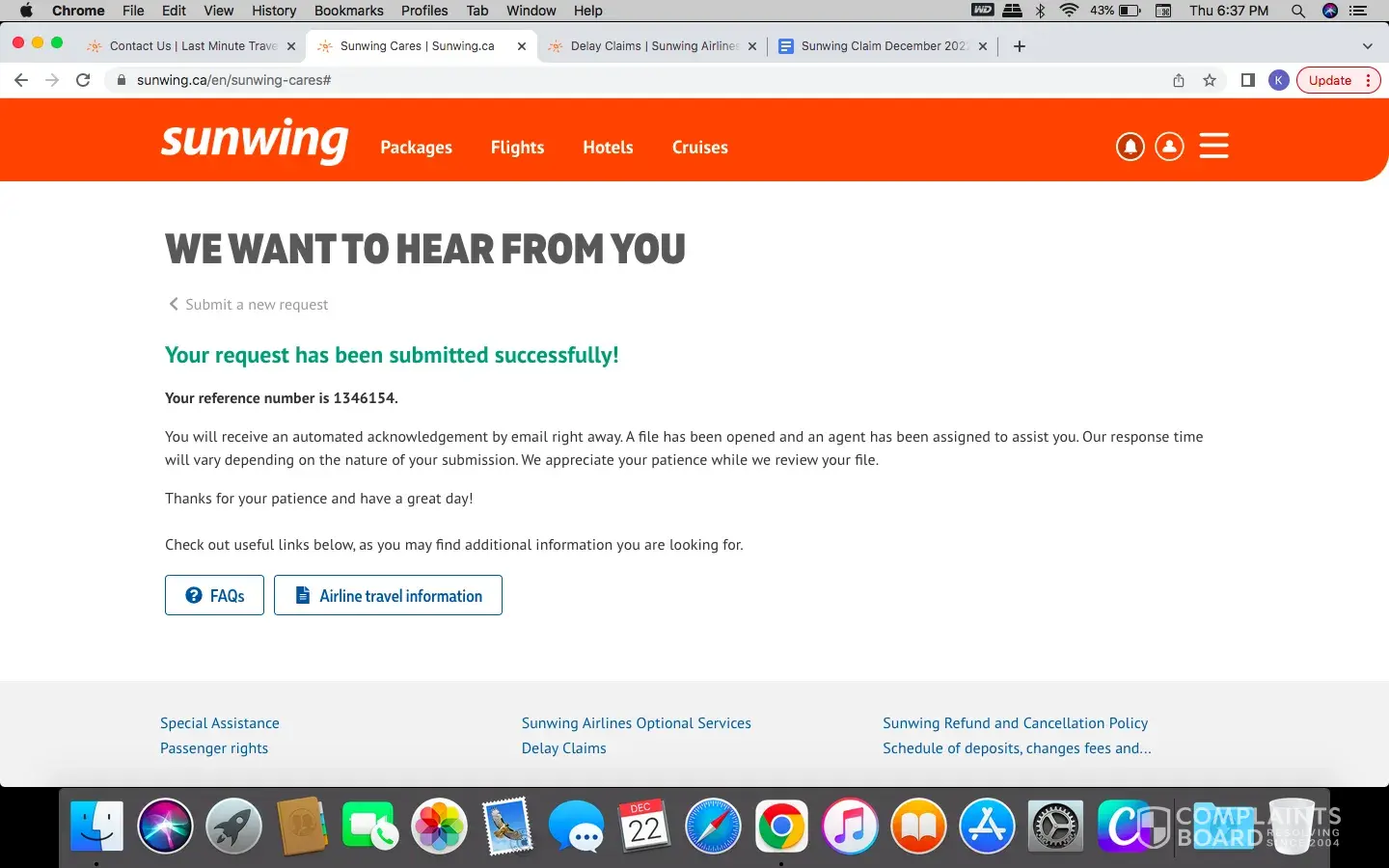Open the Bookmarks menu
The image size is (1389, 868).
[x=348, y=11]
